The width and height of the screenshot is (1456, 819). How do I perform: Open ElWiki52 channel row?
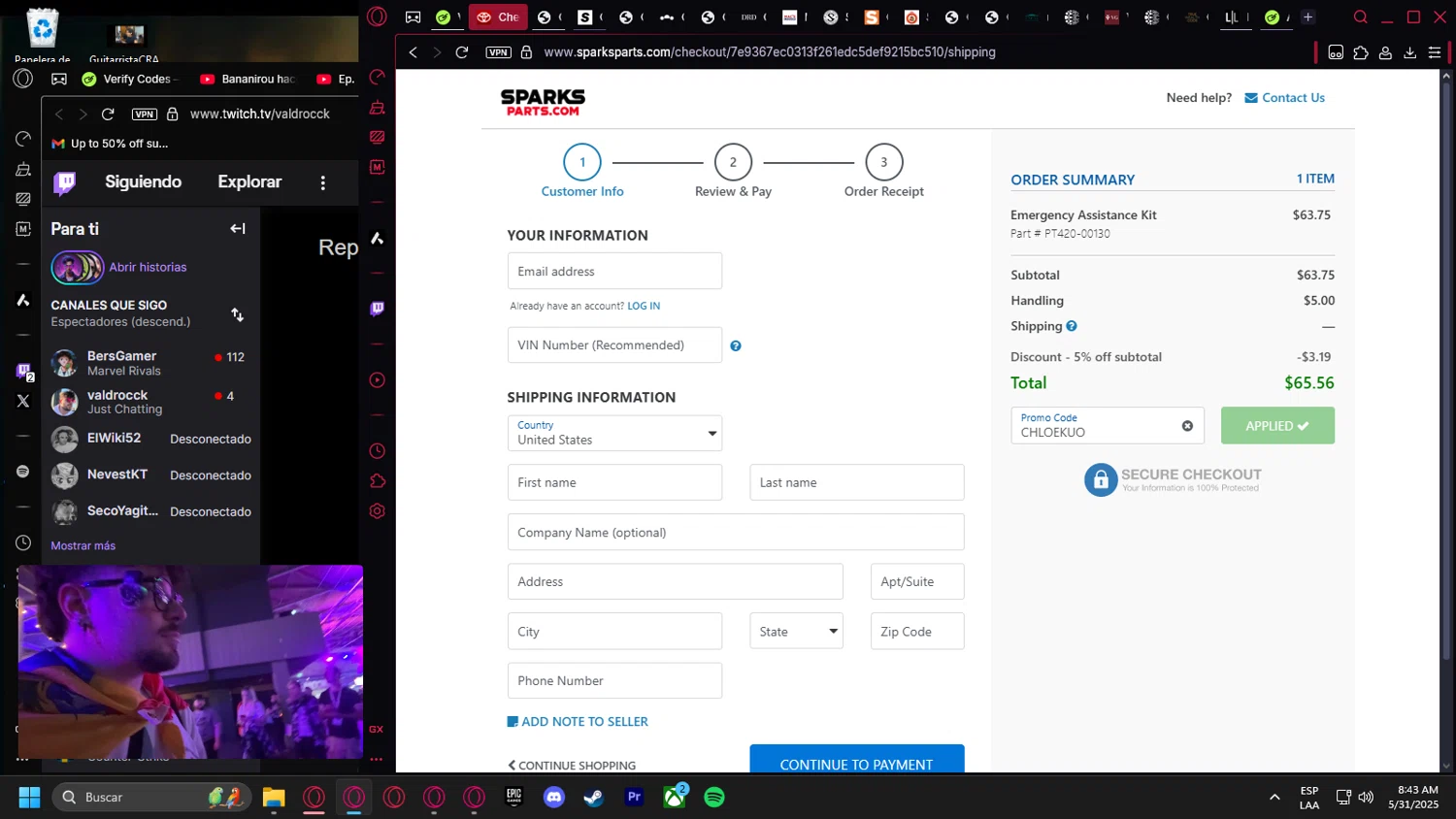150,439
